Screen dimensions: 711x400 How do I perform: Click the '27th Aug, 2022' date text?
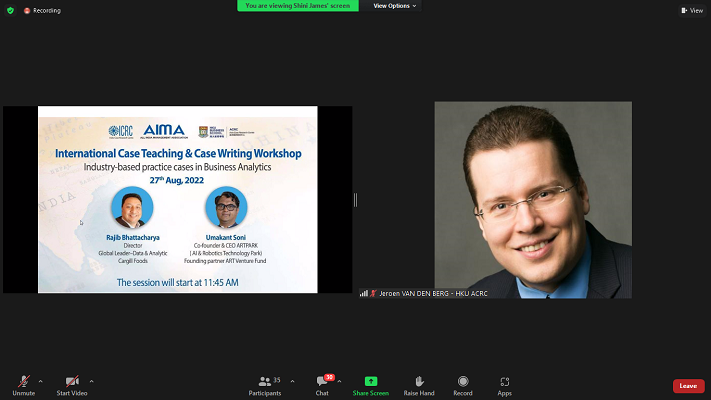tap(177, 180)
